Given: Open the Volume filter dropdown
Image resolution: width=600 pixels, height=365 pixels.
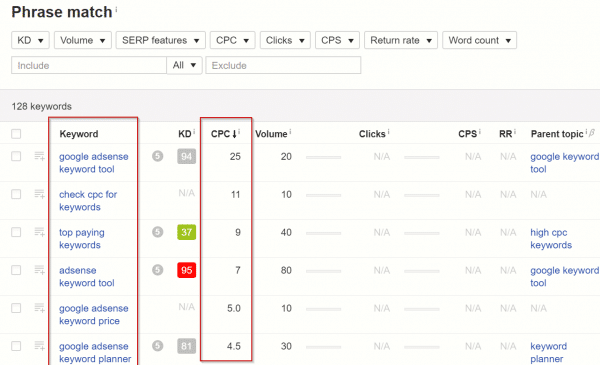Looking at the screenshot, I should (83, 40).
